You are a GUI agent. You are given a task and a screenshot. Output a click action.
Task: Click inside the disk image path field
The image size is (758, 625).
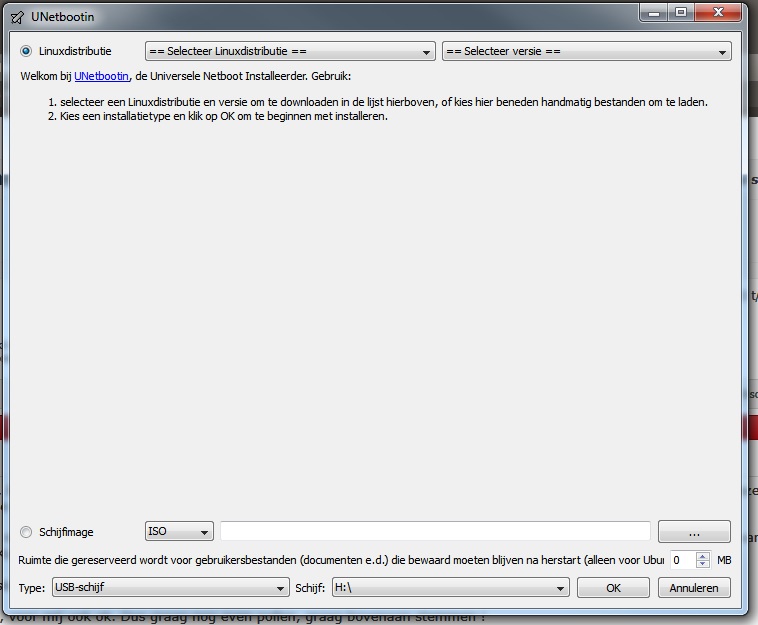[x=435, y=531]
